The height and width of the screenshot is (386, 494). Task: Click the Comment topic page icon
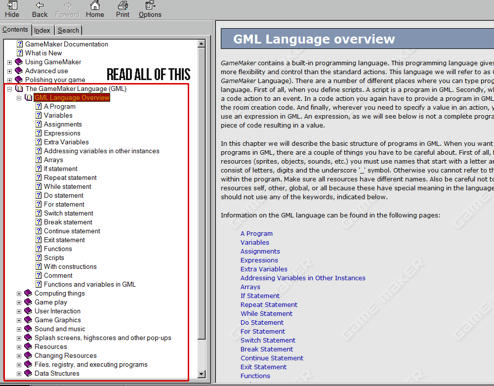pos(39,275)
